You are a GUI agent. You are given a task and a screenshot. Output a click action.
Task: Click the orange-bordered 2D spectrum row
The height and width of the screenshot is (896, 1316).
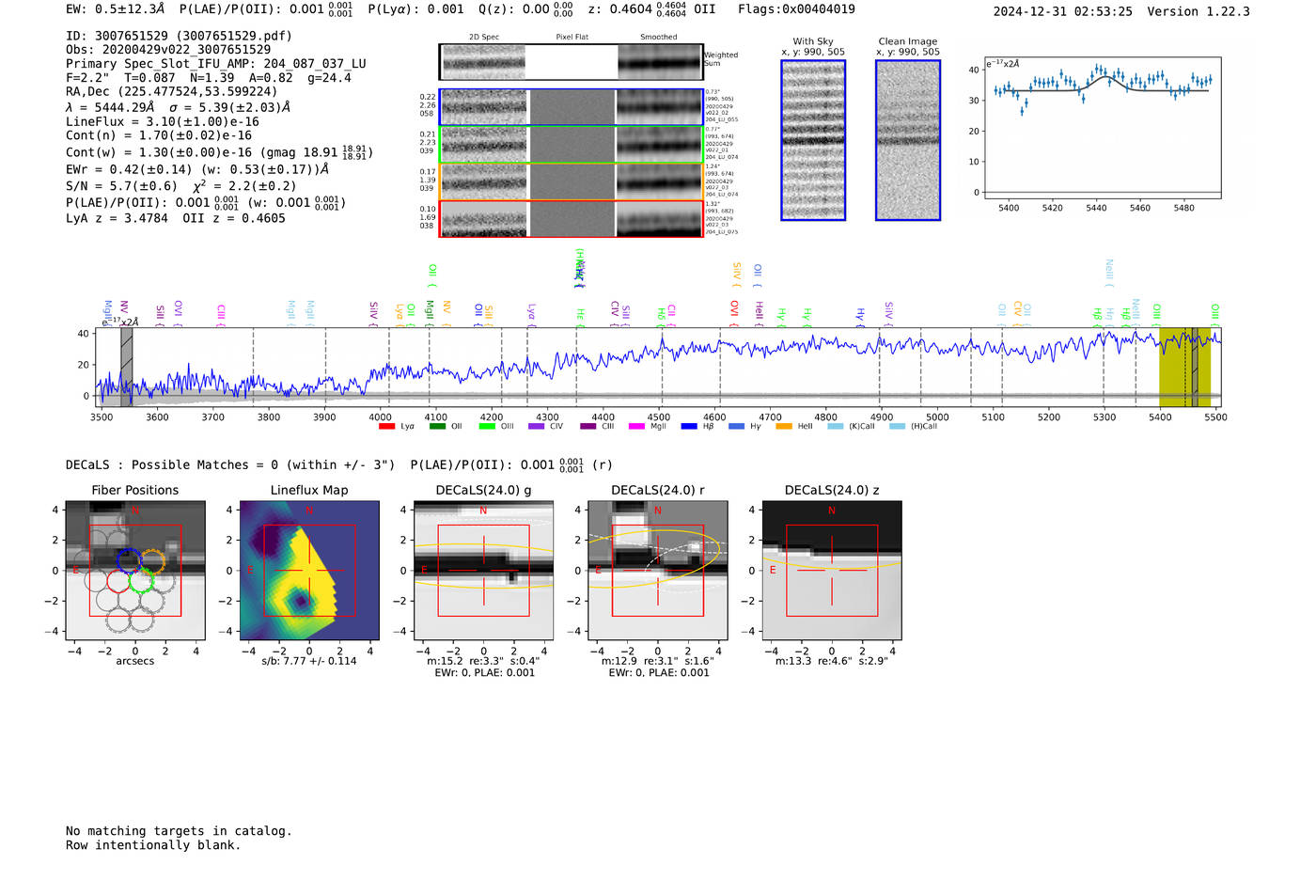[572, 181]
